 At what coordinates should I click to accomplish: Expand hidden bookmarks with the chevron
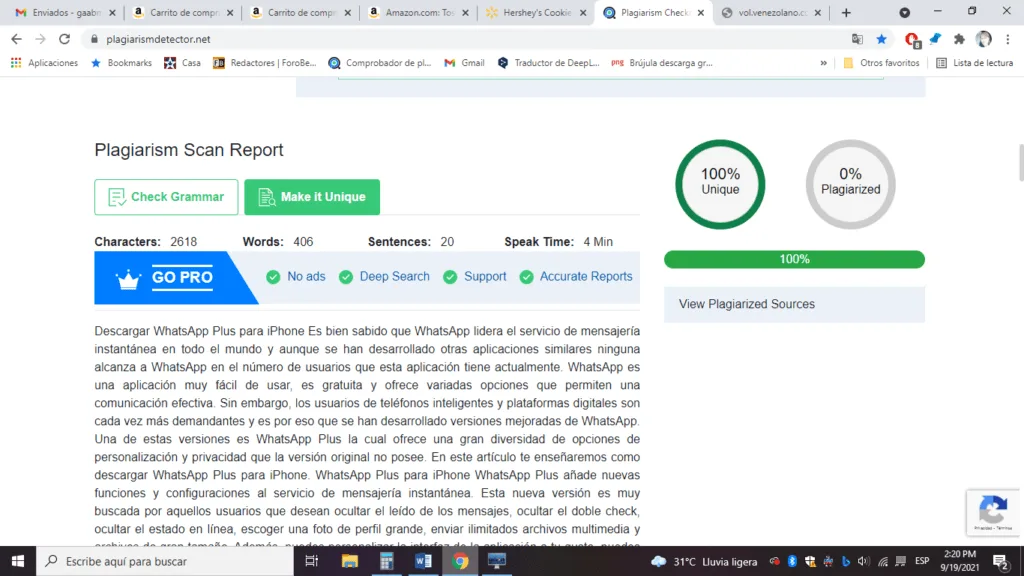pos(824,63)
